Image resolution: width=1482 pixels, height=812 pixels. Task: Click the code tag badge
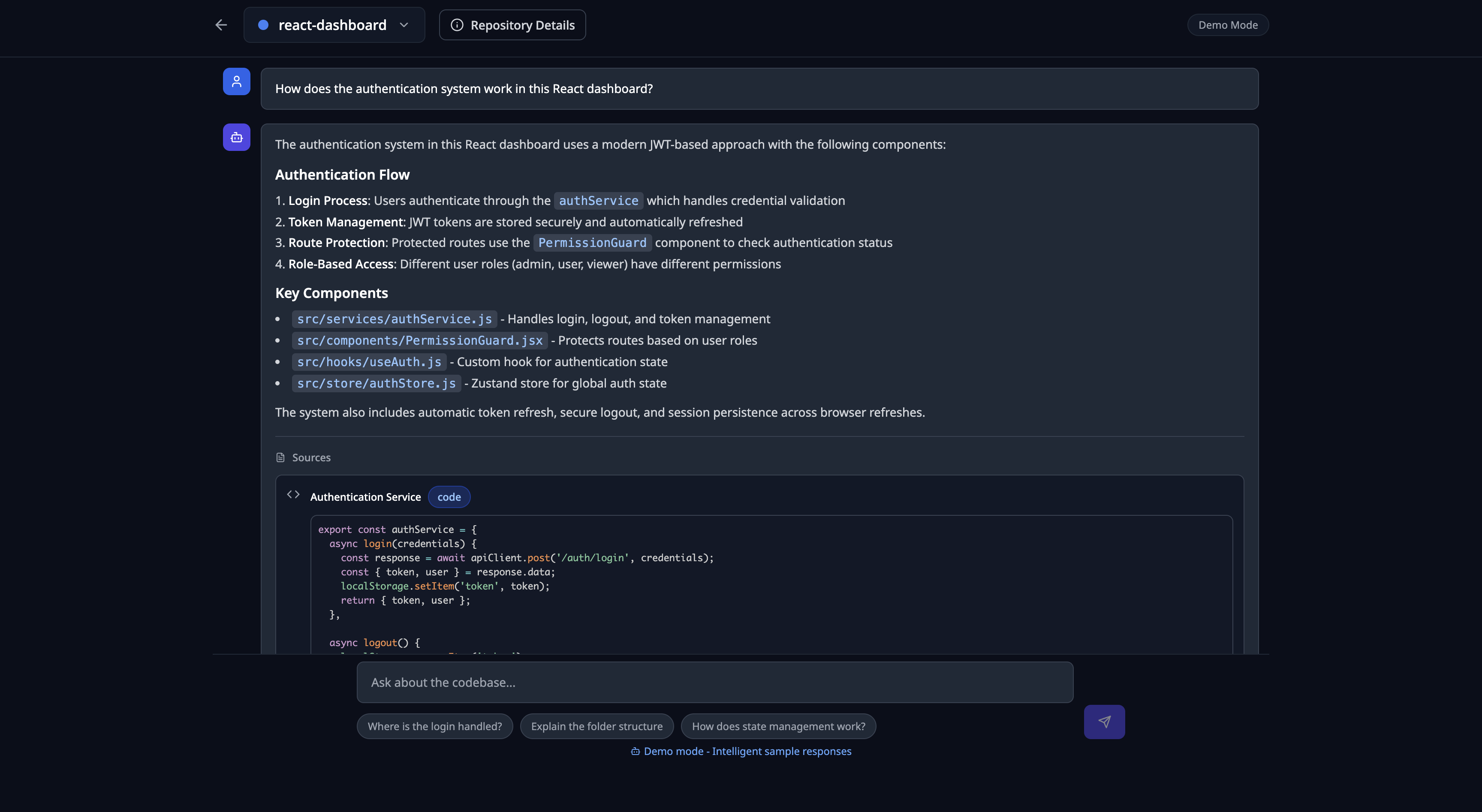click(x=449, y=497)
